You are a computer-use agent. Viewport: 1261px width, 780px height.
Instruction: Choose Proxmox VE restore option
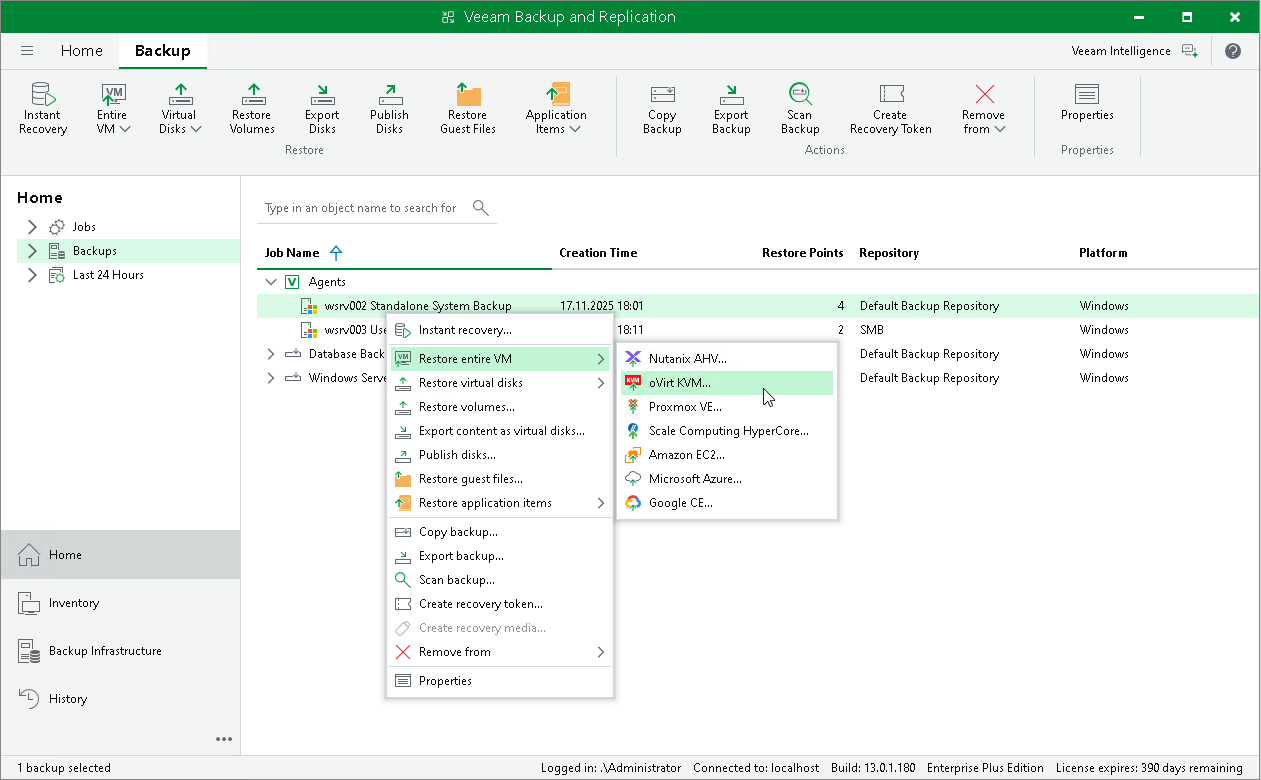tap(727, 407)
